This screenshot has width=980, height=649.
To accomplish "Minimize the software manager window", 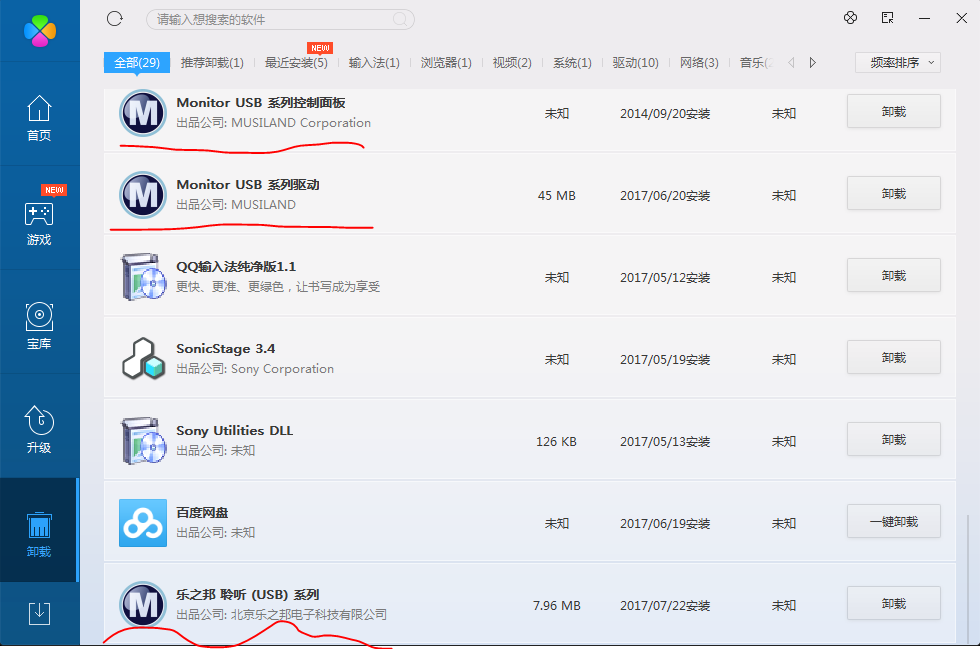I will coord(924,18).
